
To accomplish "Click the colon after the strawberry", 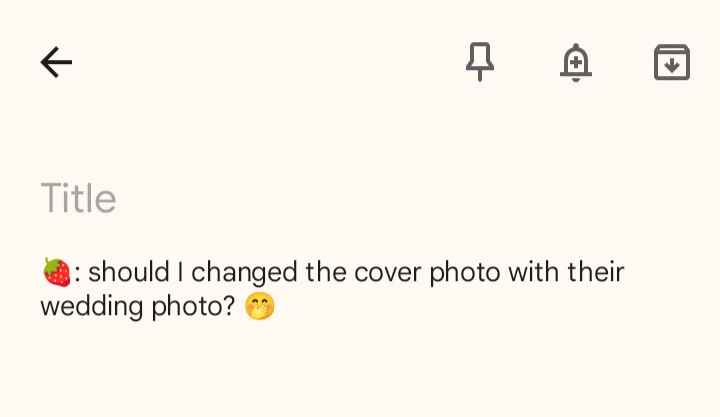I will point(77,274).
